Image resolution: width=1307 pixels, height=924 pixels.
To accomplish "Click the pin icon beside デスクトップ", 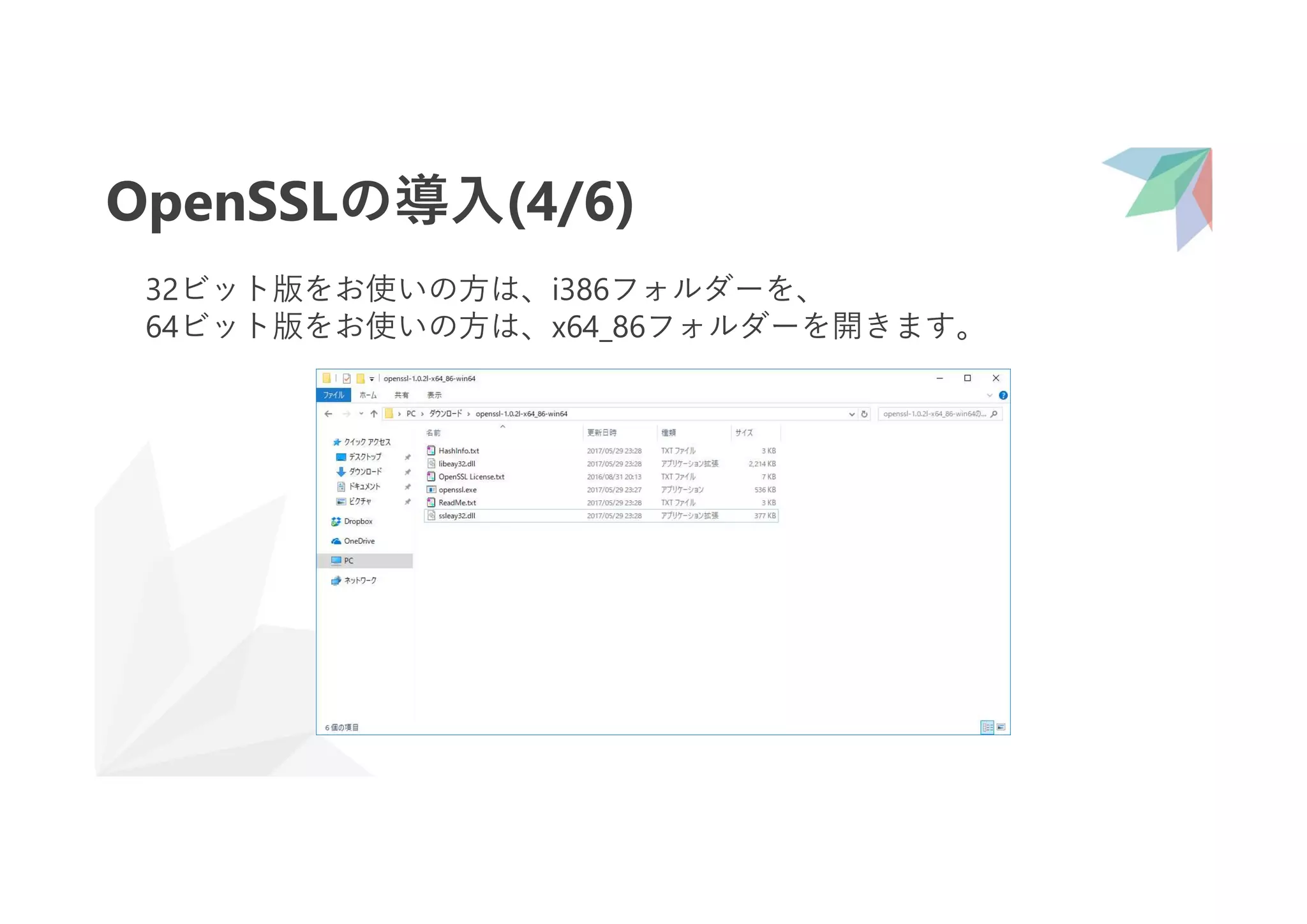I will [407, 457].
